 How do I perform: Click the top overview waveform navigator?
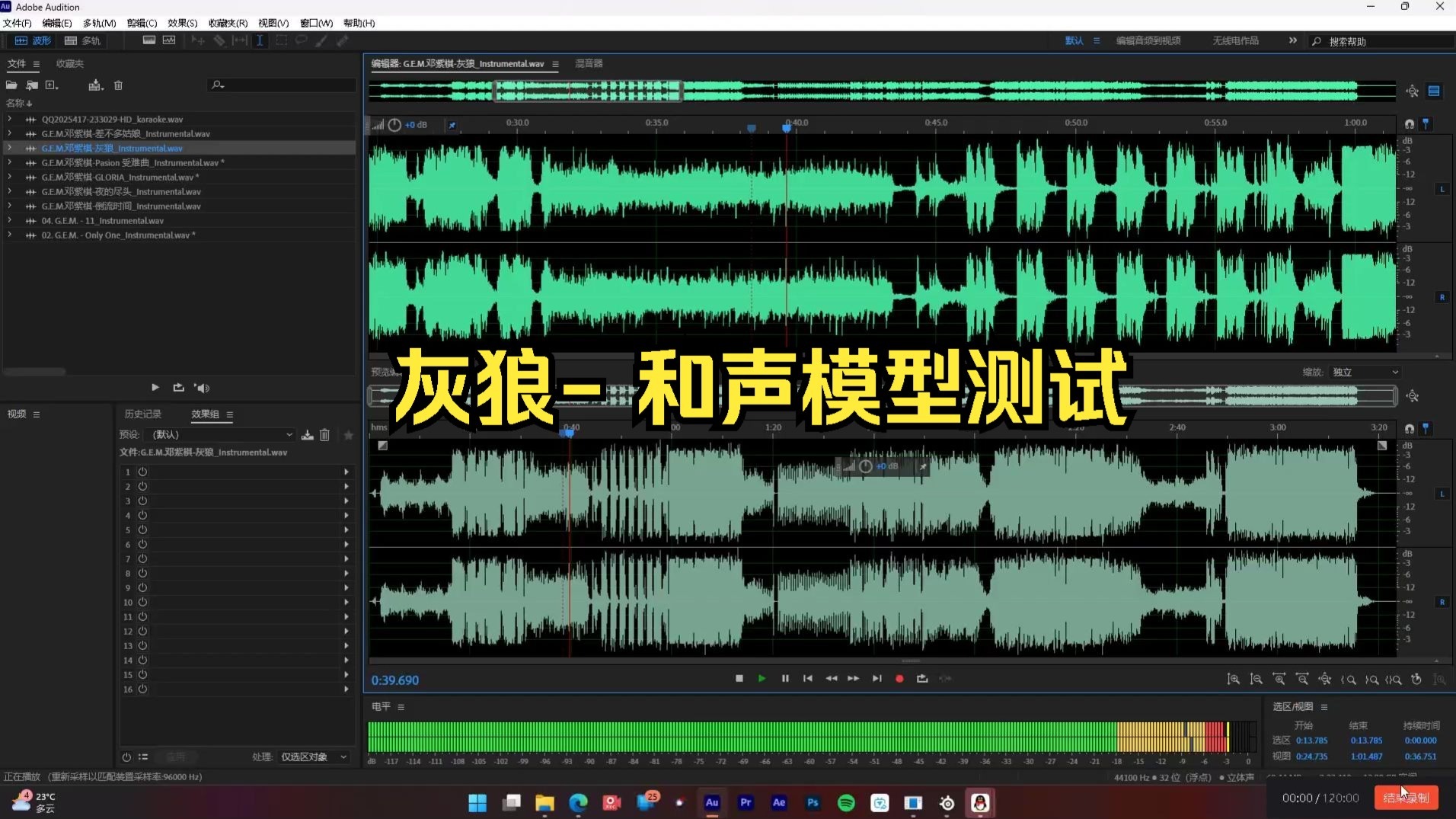pyautogui.click(x=883, y=91)
